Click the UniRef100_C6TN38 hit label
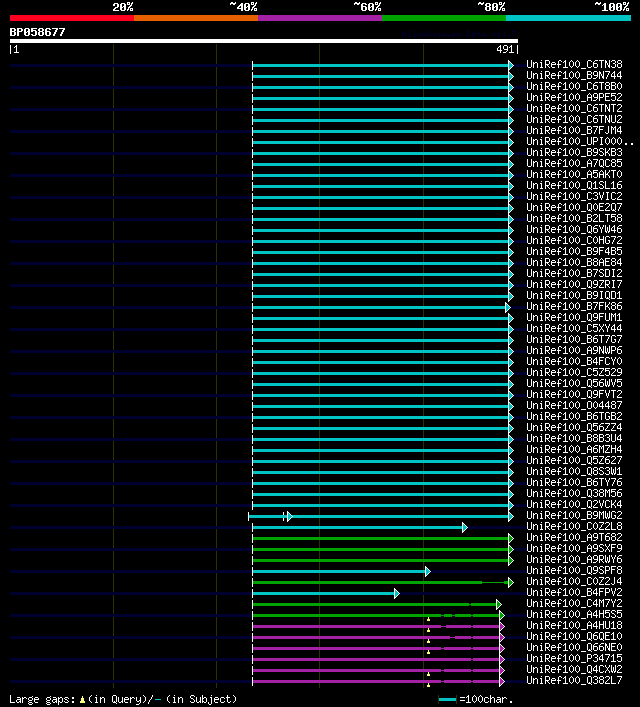 coord(574,64)
